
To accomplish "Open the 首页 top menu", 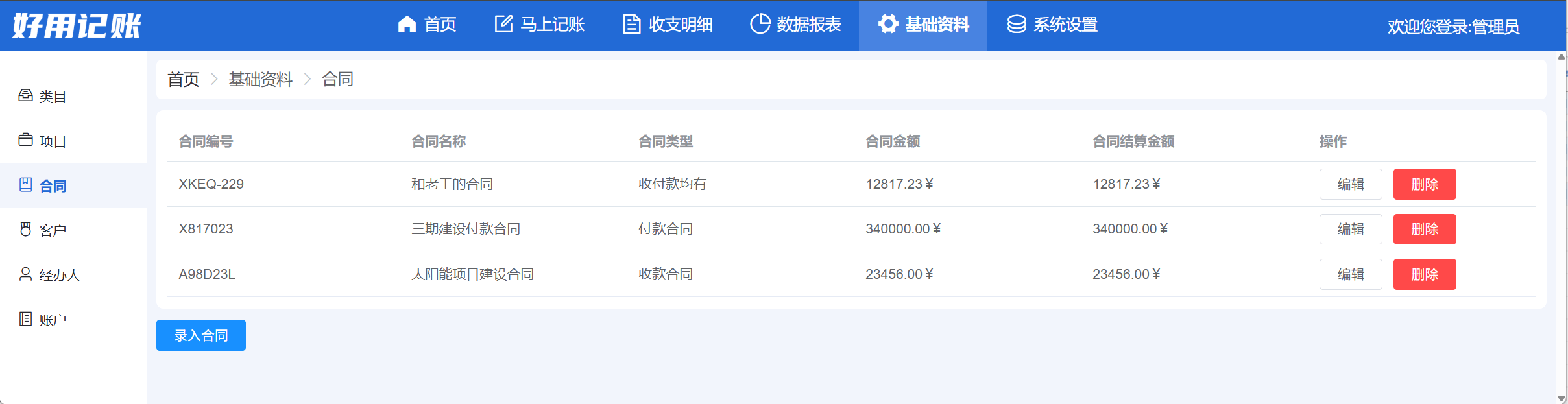I will tap(427, 25).
